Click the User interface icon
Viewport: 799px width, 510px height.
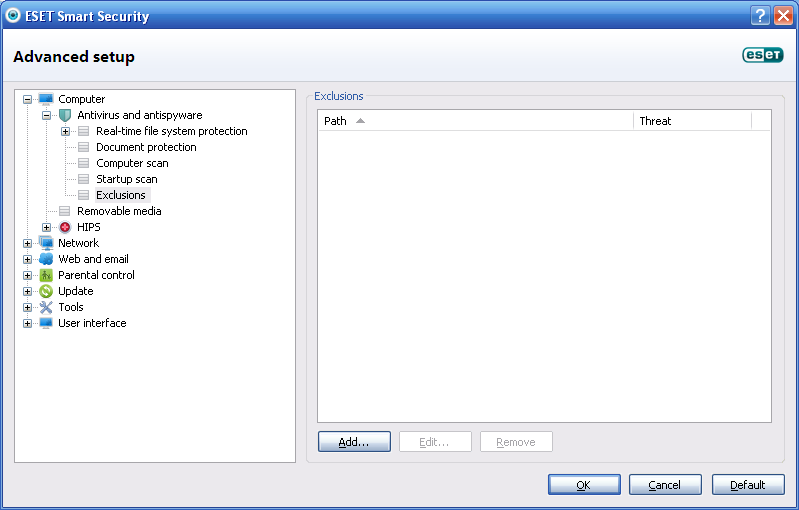46,323
